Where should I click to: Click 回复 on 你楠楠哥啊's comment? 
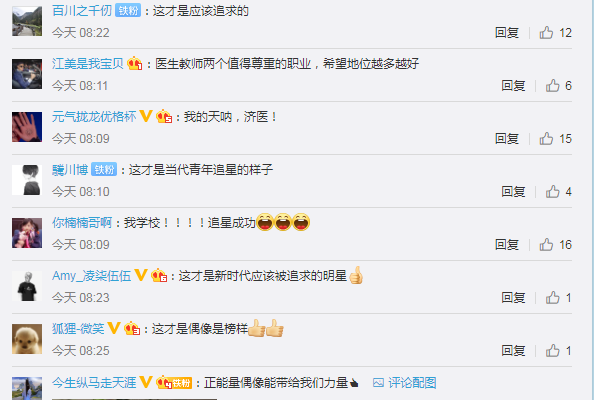pos(507,245)
